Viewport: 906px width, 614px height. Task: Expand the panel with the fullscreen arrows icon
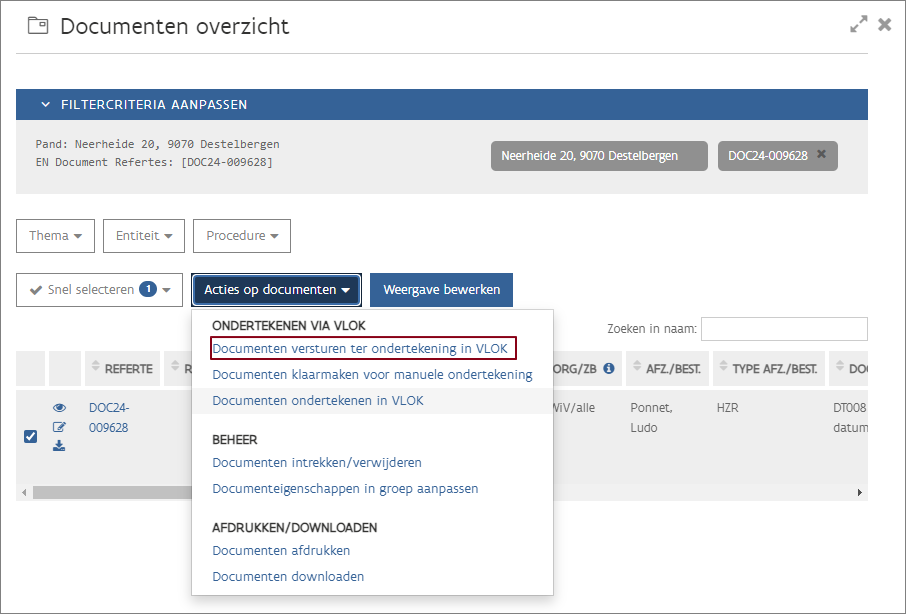tap(858, 25)
